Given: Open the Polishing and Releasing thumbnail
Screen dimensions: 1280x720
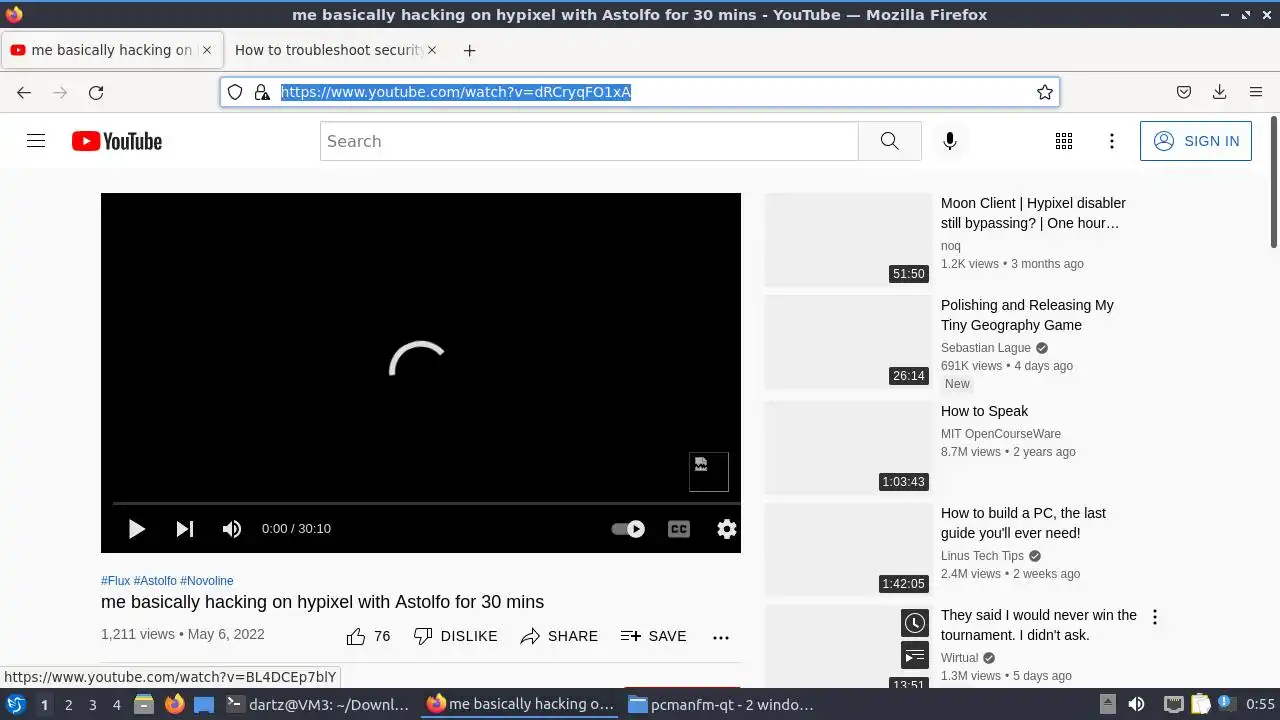Looking at the screenshot, I should point(848,342).
